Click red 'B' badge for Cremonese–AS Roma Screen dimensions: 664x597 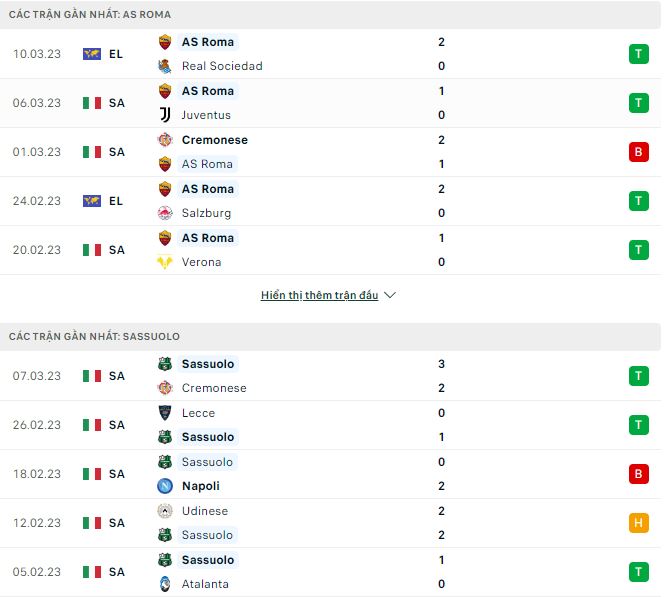[x=638, y=152]
